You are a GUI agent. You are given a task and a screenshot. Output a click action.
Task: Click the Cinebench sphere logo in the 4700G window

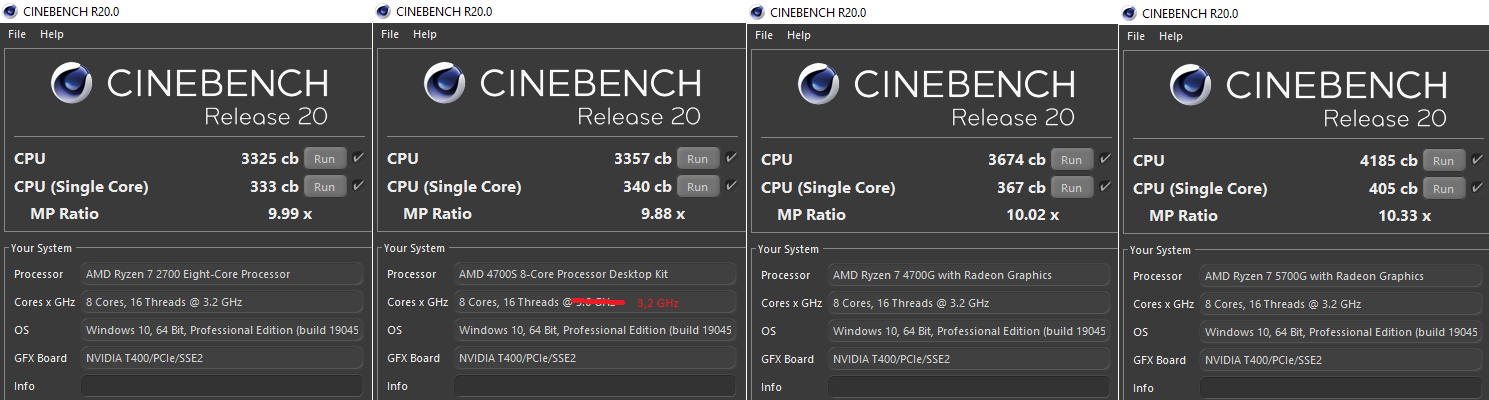pyautogui.click(x=820, y=87)
